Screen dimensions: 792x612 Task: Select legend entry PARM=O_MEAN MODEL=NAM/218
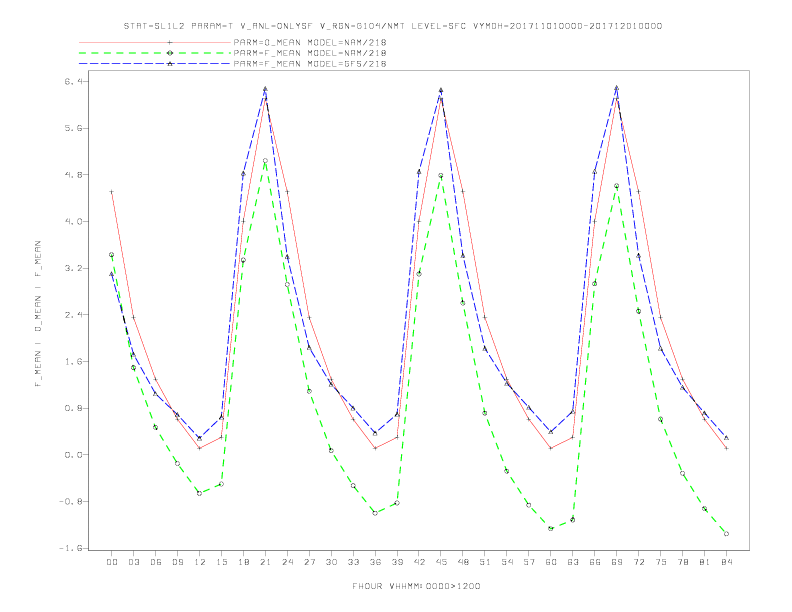pyautogui.click(x=310, y=42)
